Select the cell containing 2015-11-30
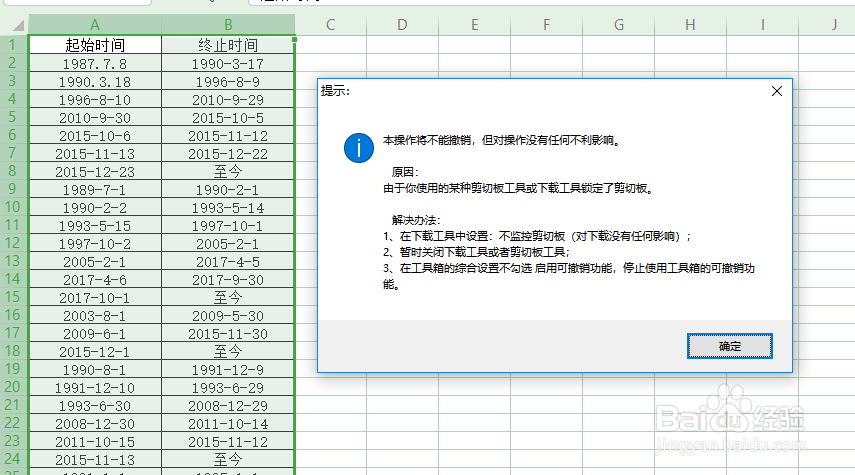The image size is (855, 475). [228, 333]
